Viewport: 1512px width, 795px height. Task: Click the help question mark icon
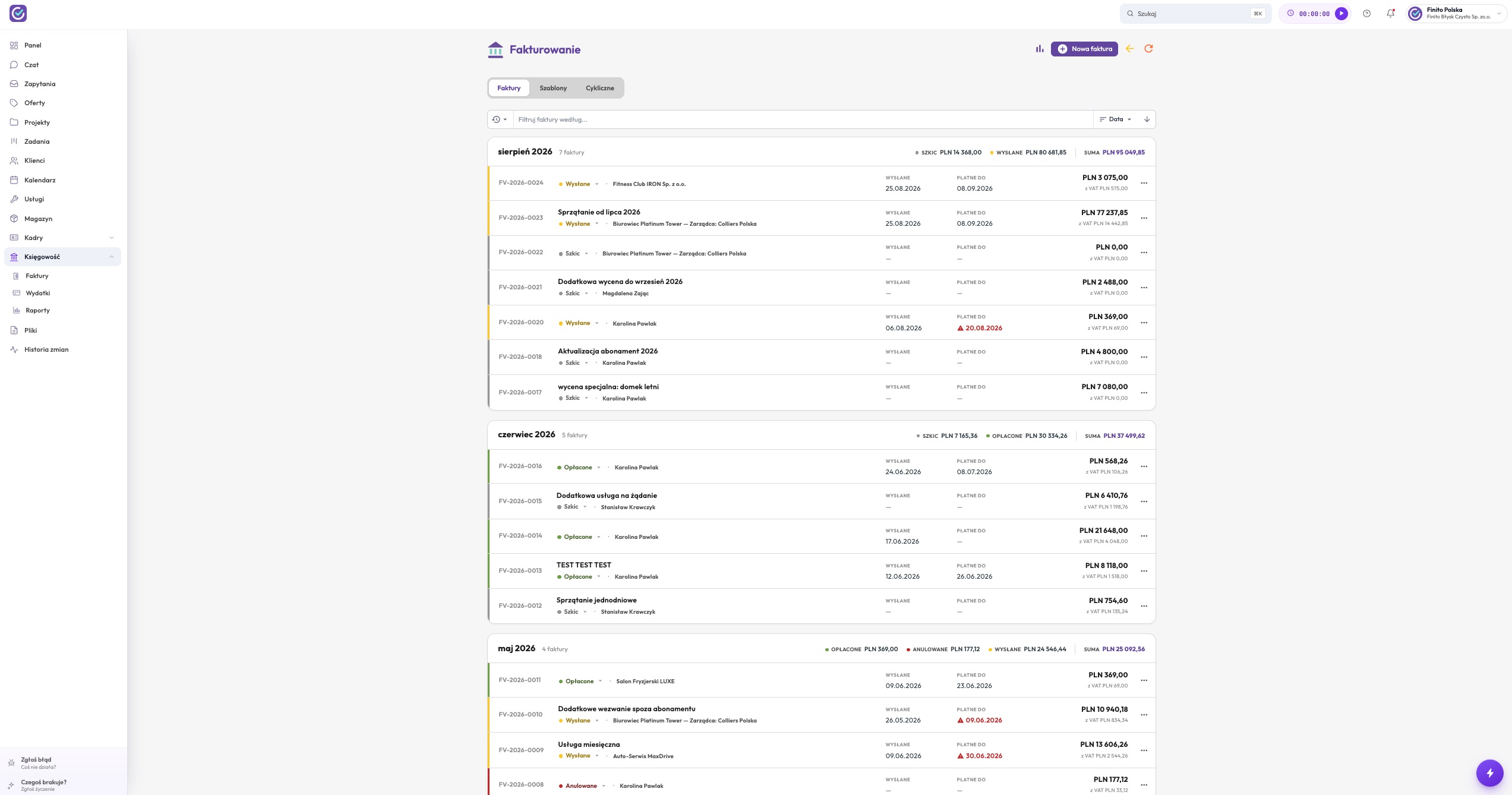coord(1366,14)
